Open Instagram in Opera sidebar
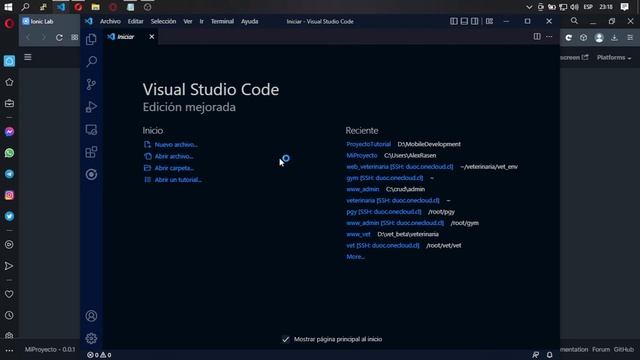The width and height of the screenshot is (640, 360). tap(9, 196)
